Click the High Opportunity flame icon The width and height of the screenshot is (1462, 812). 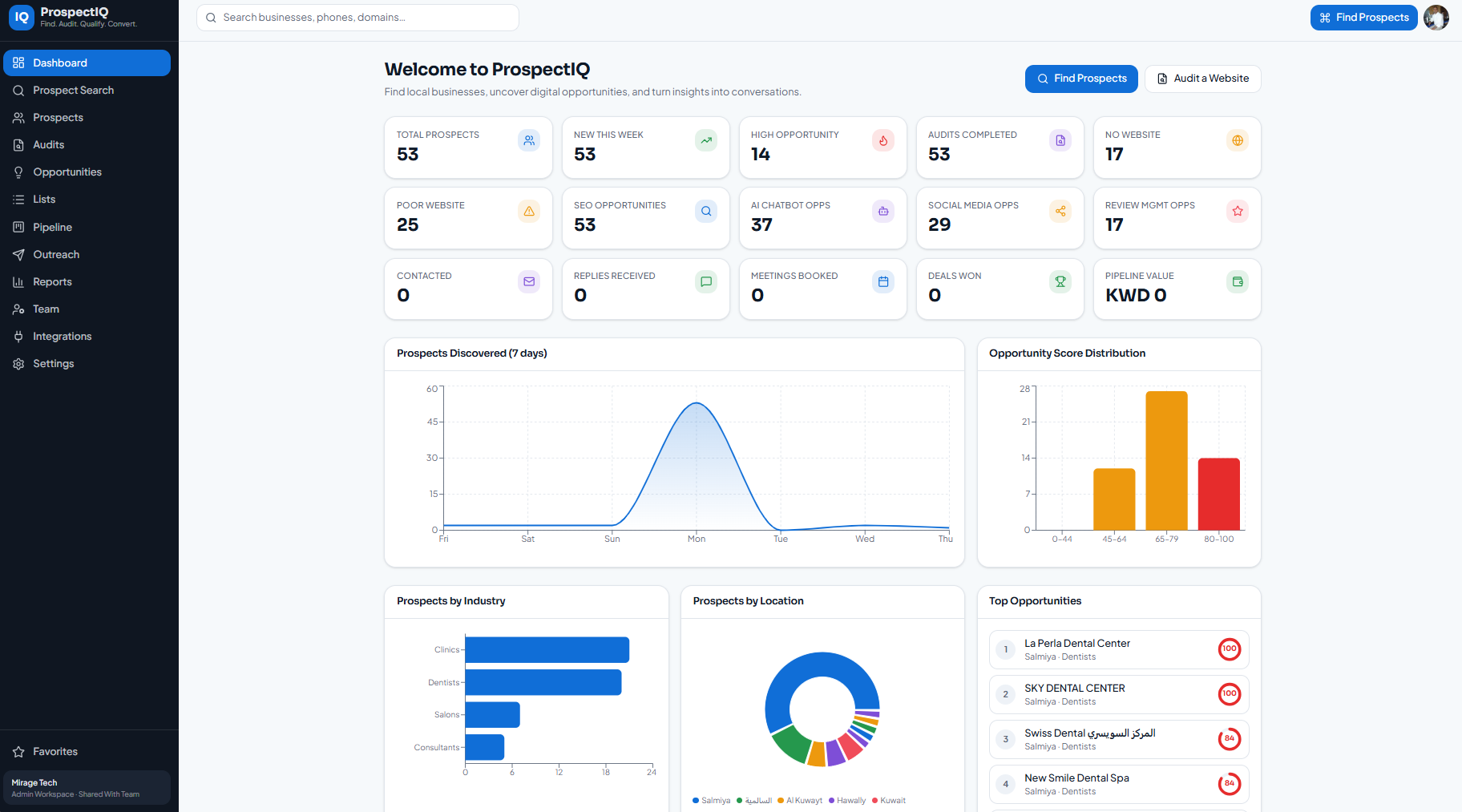pos(883,140)
